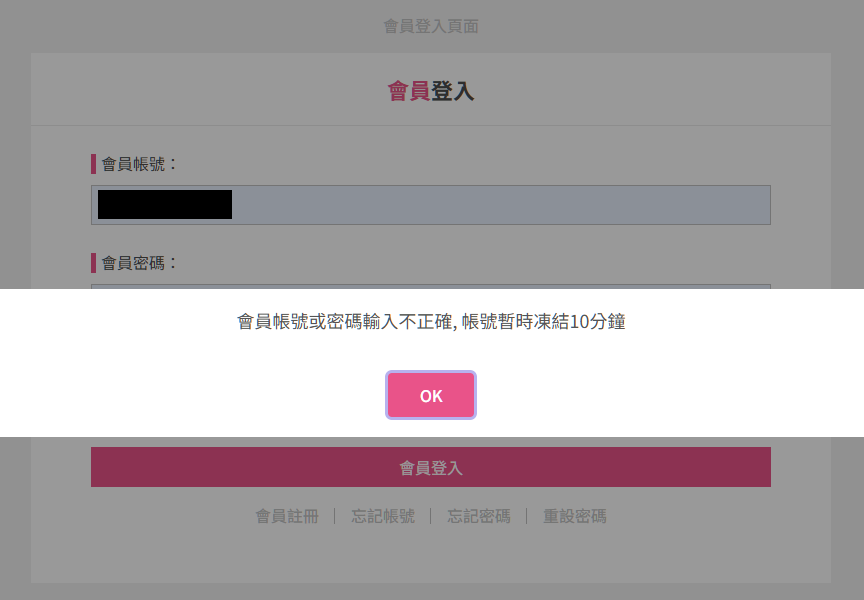864x600 pixels.
Task: Focus the 會員帳號 account input field
Action: 500,205
